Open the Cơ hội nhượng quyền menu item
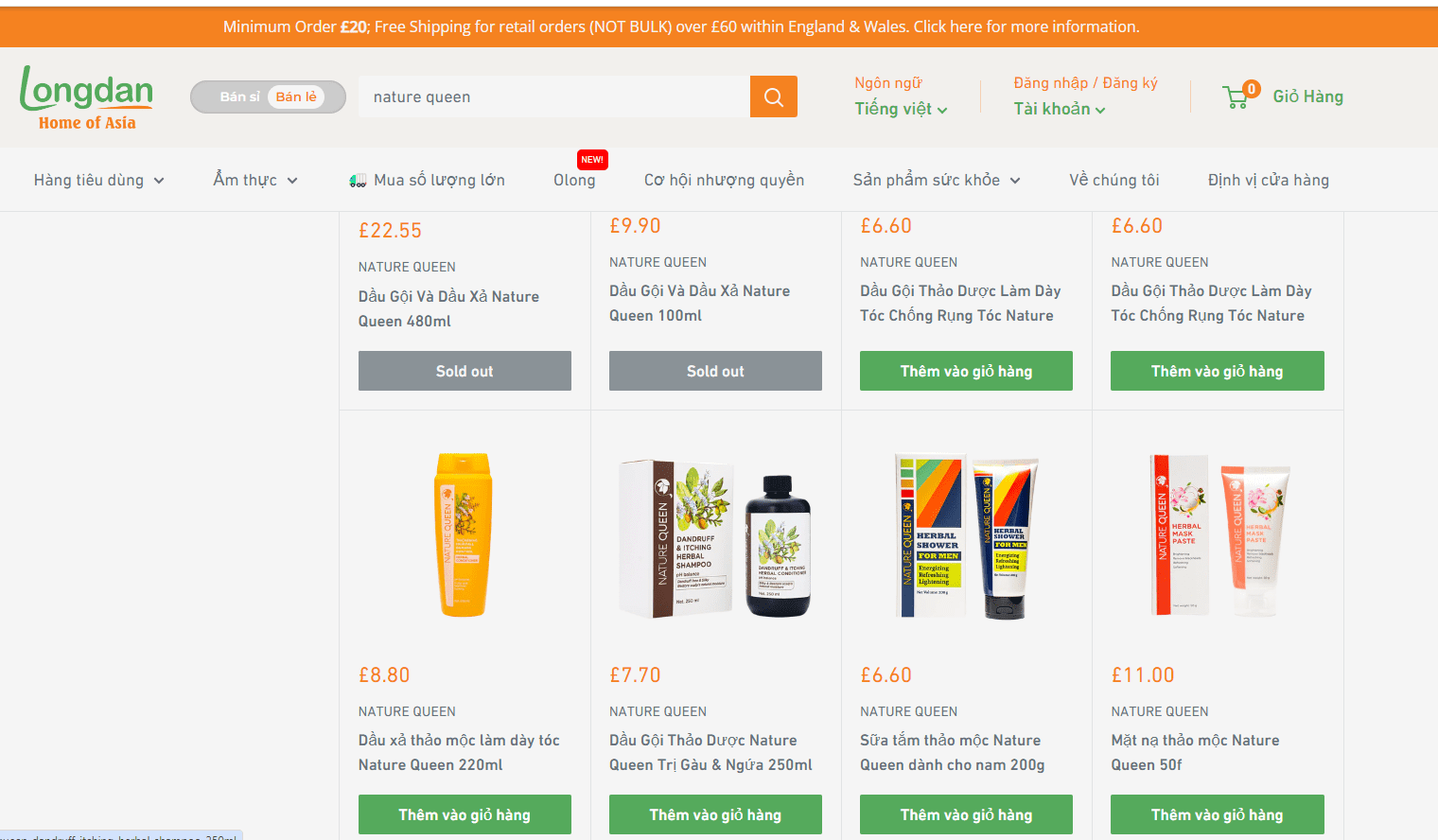1438x840 pixels. click(724, 181)
